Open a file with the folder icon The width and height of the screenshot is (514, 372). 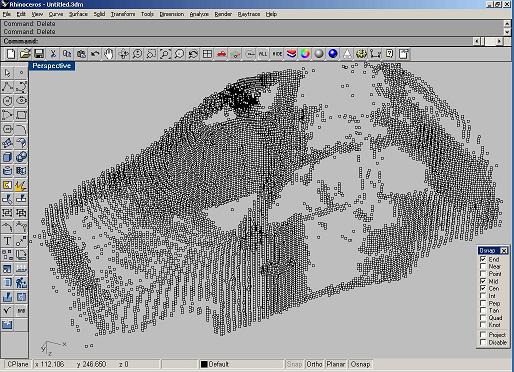tap(25, 54)
